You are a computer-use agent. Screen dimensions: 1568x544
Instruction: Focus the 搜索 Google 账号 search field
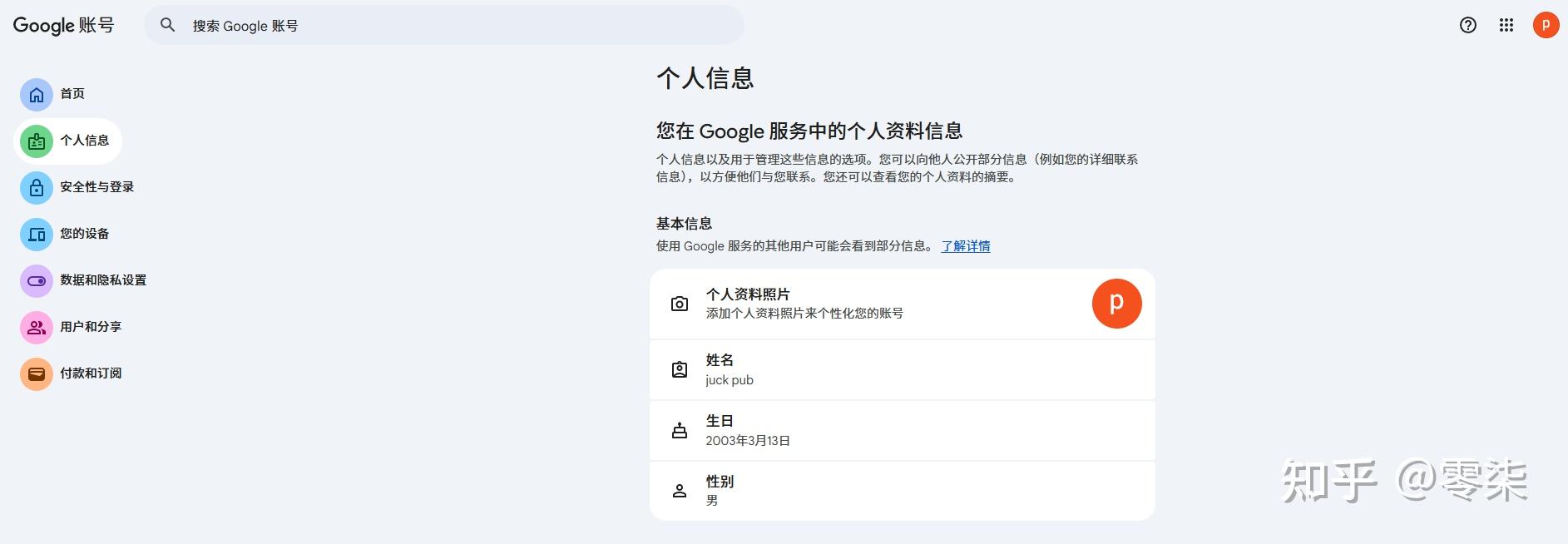pyautogui.click(x=458, y=26)
